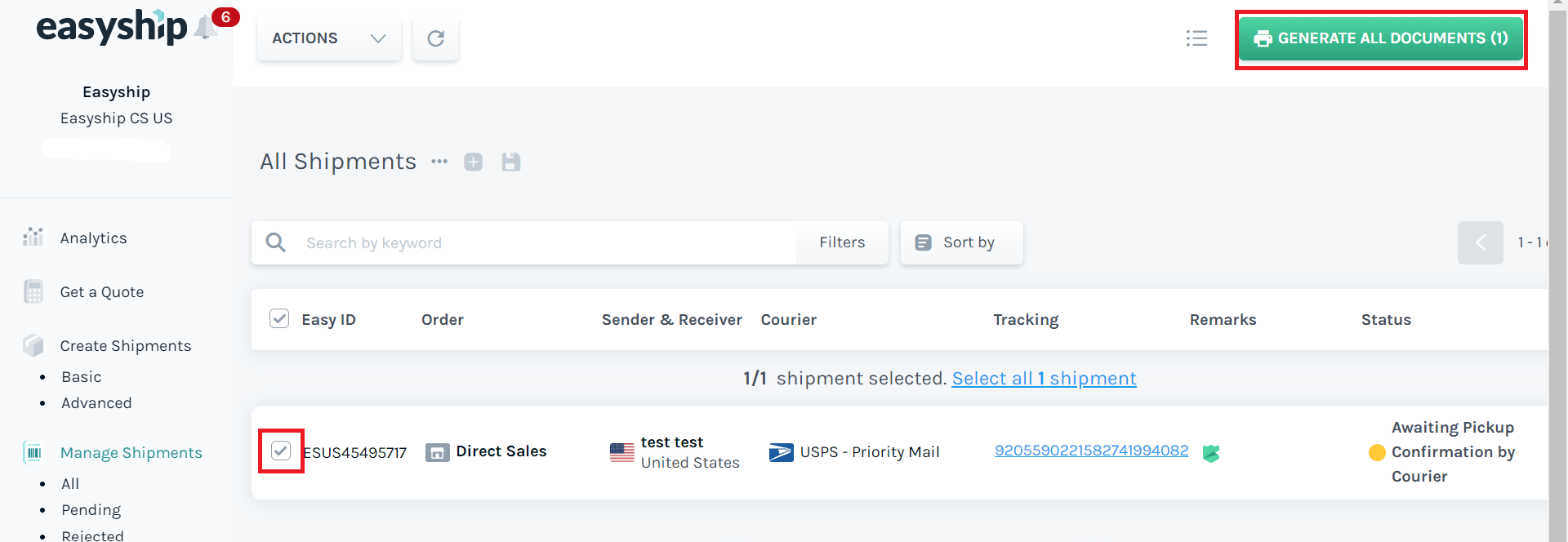Click the green insurance shield icon
The height and width of the screenshot is (542, 1568).
(1211, 453)
